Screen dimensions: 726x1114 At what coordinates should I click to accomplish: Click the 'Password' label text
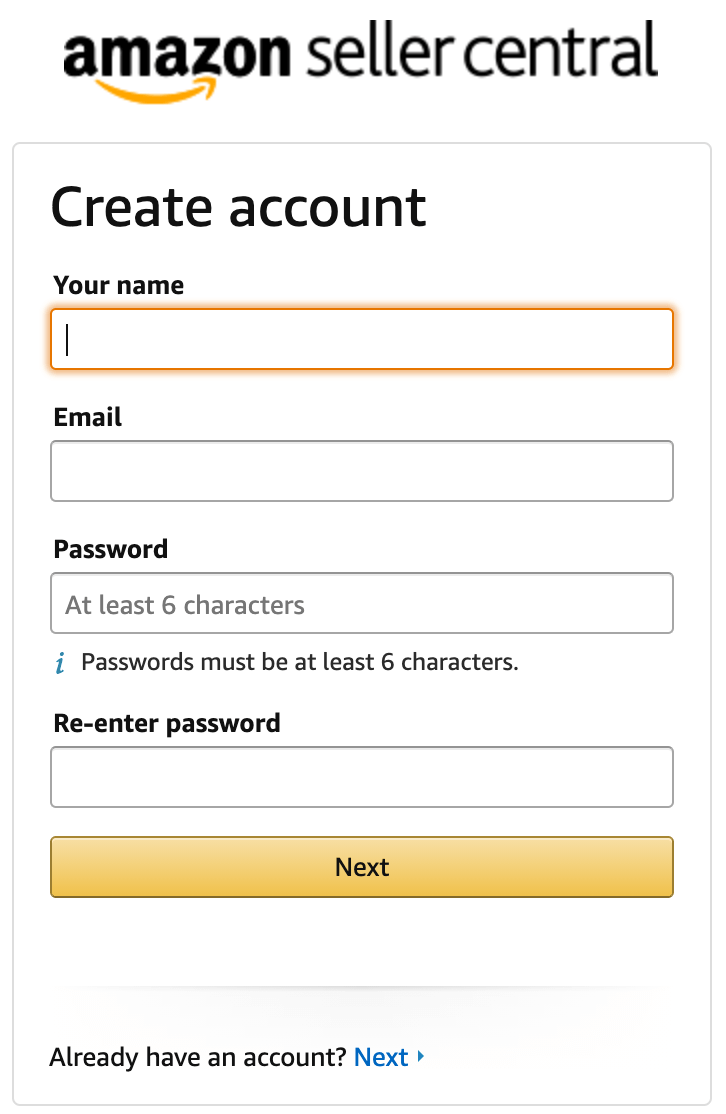110,549
